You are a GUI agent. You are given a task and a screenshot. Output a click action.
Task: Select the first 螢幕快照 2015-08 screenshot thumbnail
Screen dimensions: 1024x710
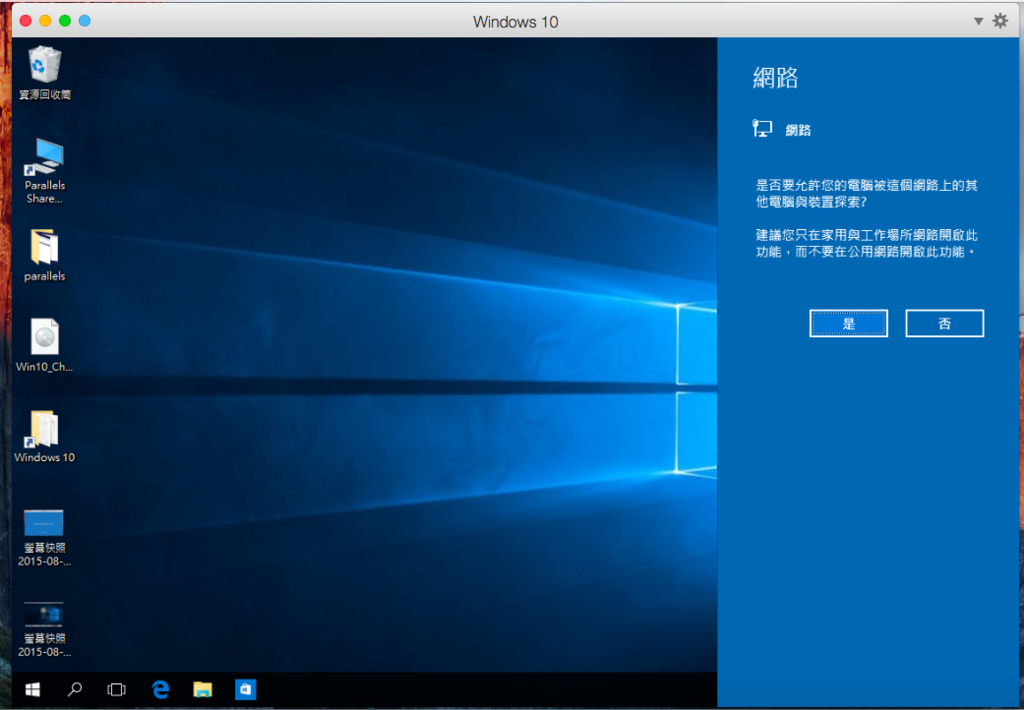coord(44,523)
